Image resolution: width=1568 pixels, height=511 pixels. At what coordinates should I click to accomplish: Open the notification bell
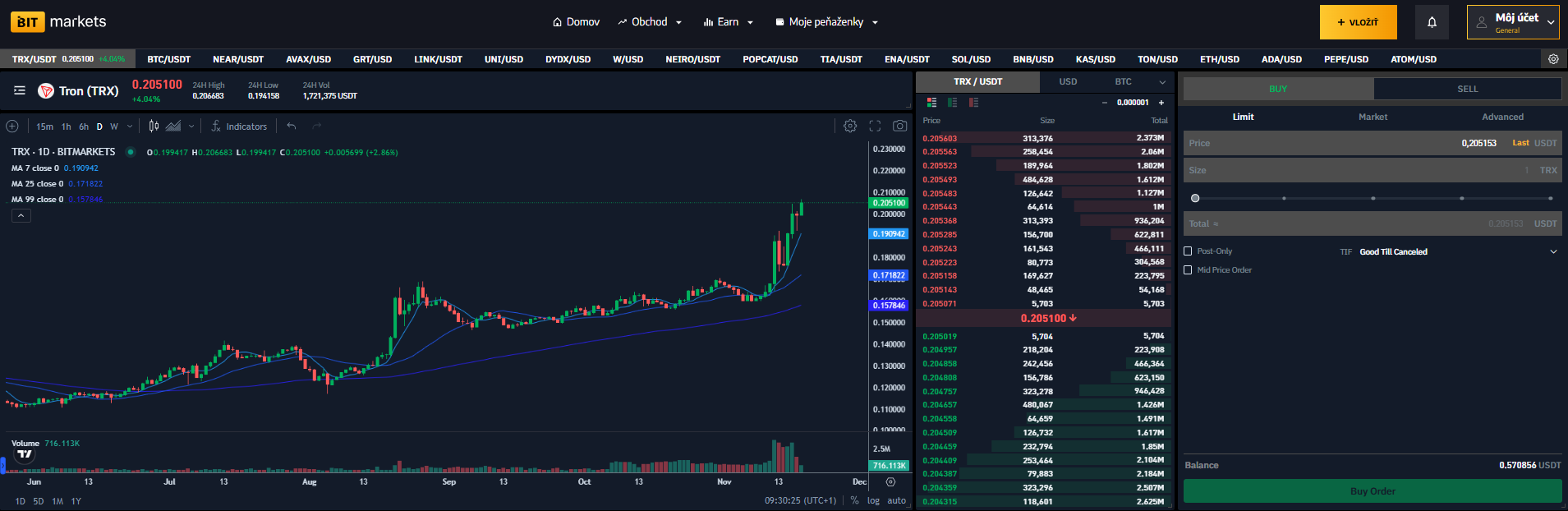(1432, 22)
